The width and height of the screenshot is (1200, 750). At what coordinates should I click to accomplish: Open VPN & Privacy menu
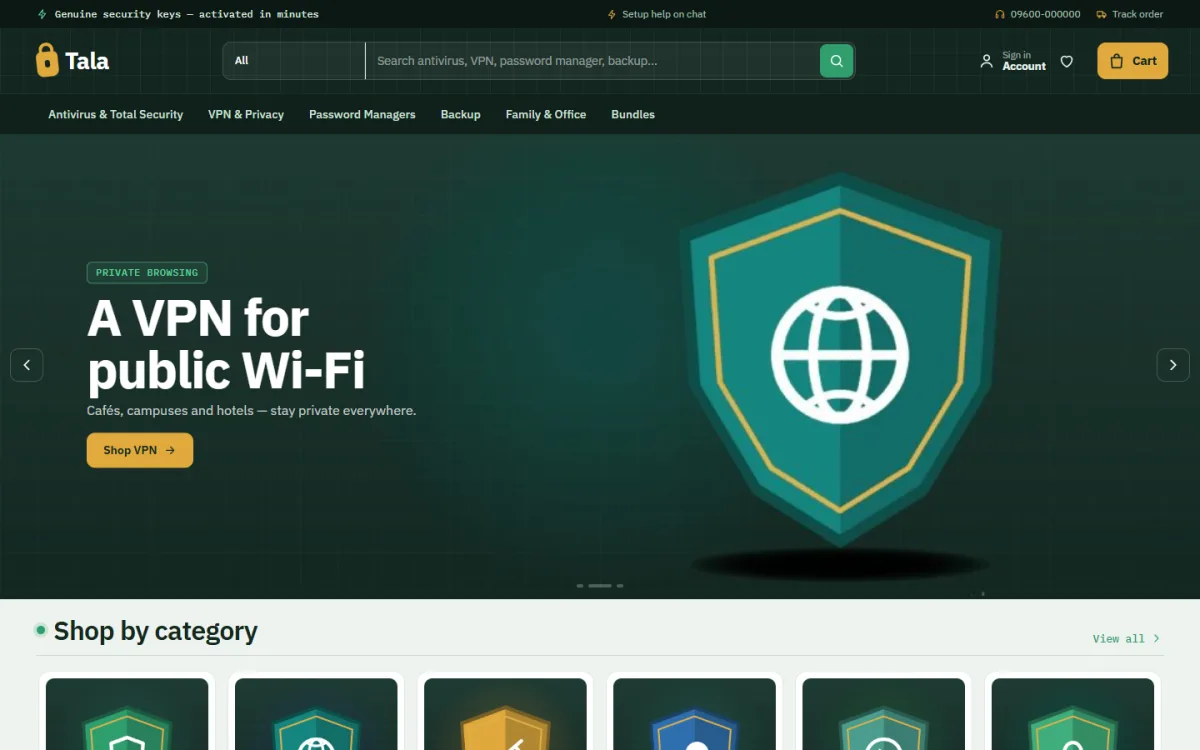click(246, 114)
